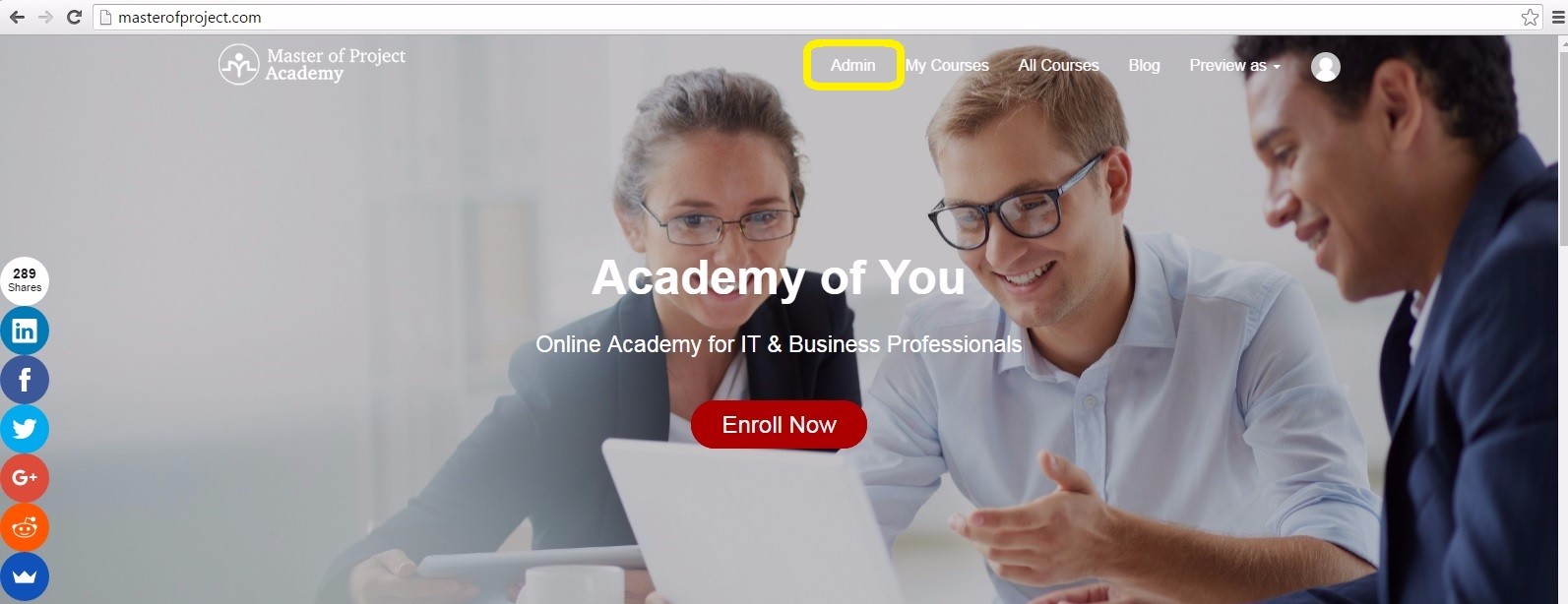Image resolution: width=1568 pixels, height=604 pixels.
Task: Expand the Preview as dropdown
Action: pyautogui.click(x=1234, y=66)
